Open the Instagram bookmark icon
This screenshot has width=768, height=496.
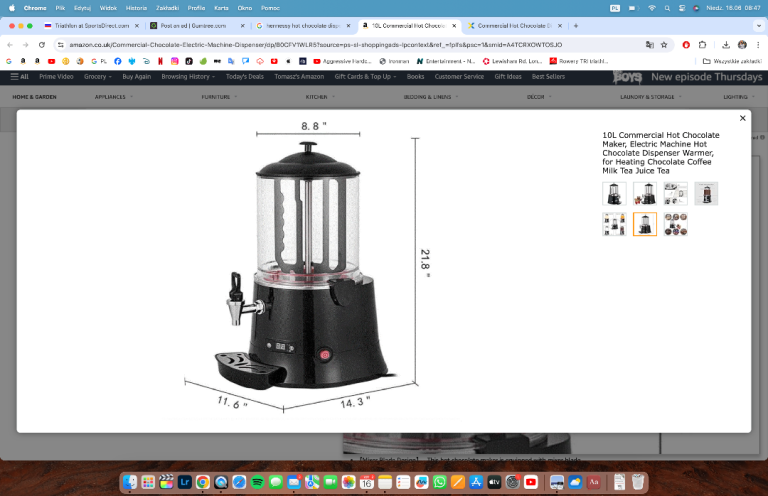[174, 61]
